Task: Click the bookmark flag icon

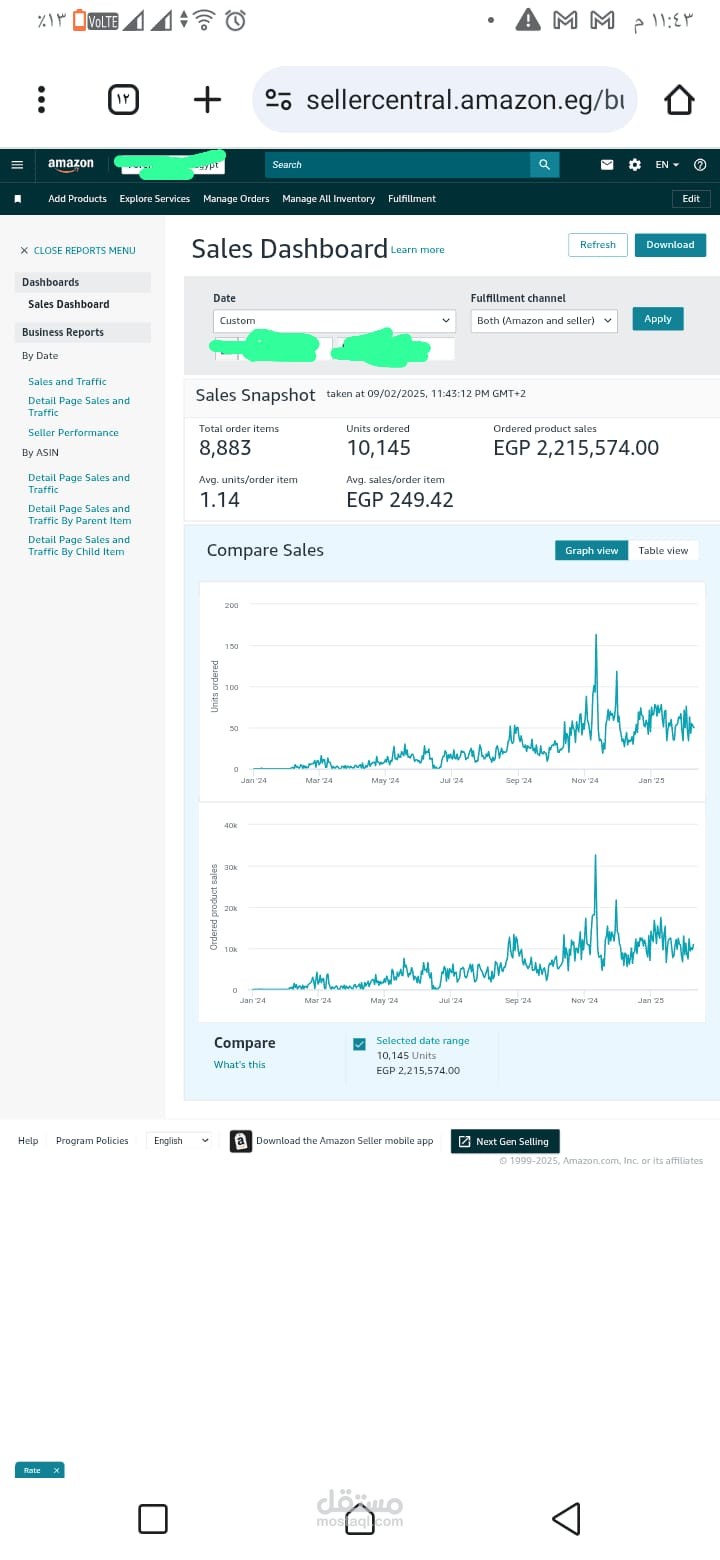Action: (x=18, y=199)
